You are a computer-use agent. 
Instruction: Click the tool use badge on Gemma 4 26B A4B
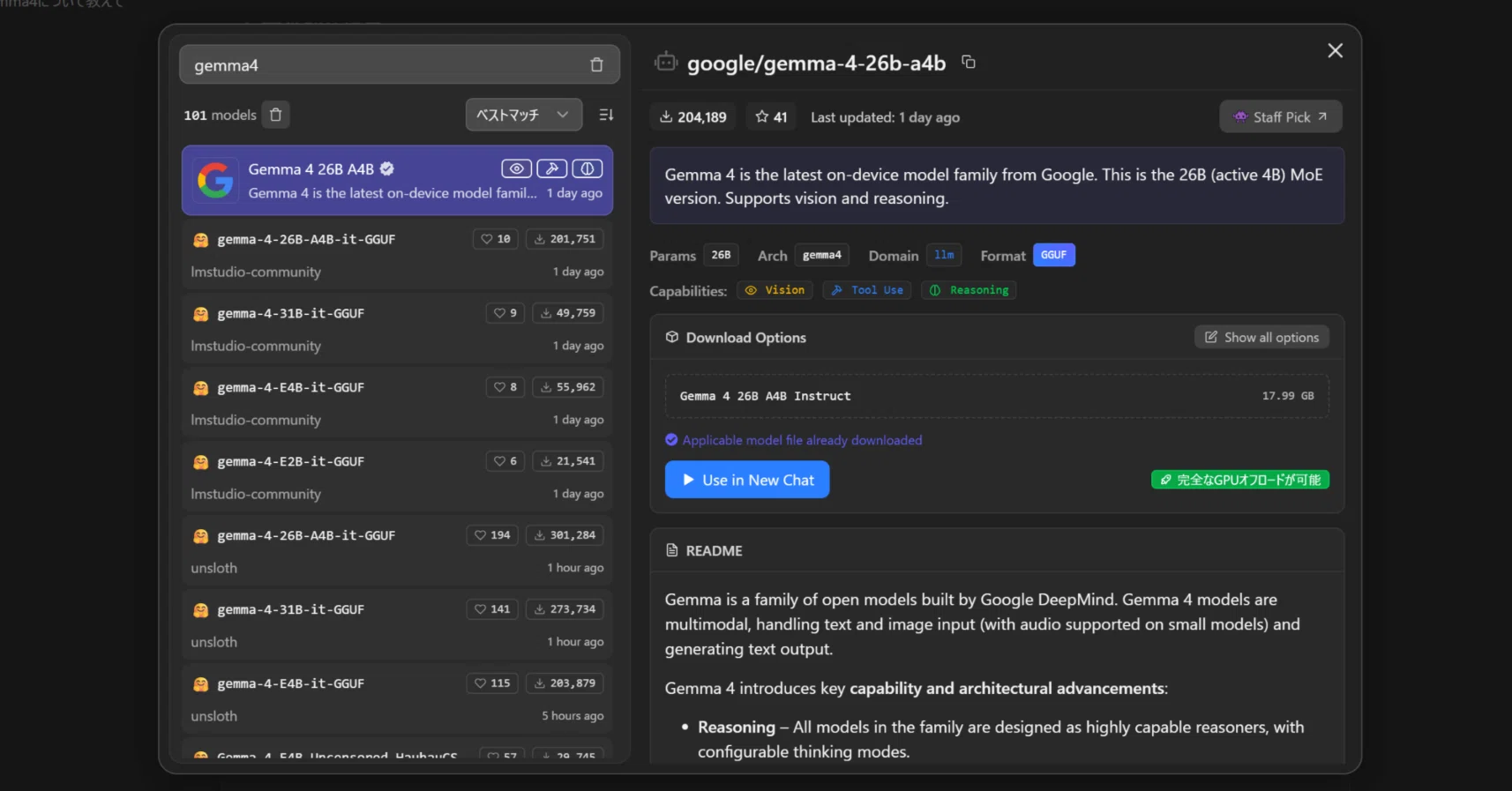551,168
